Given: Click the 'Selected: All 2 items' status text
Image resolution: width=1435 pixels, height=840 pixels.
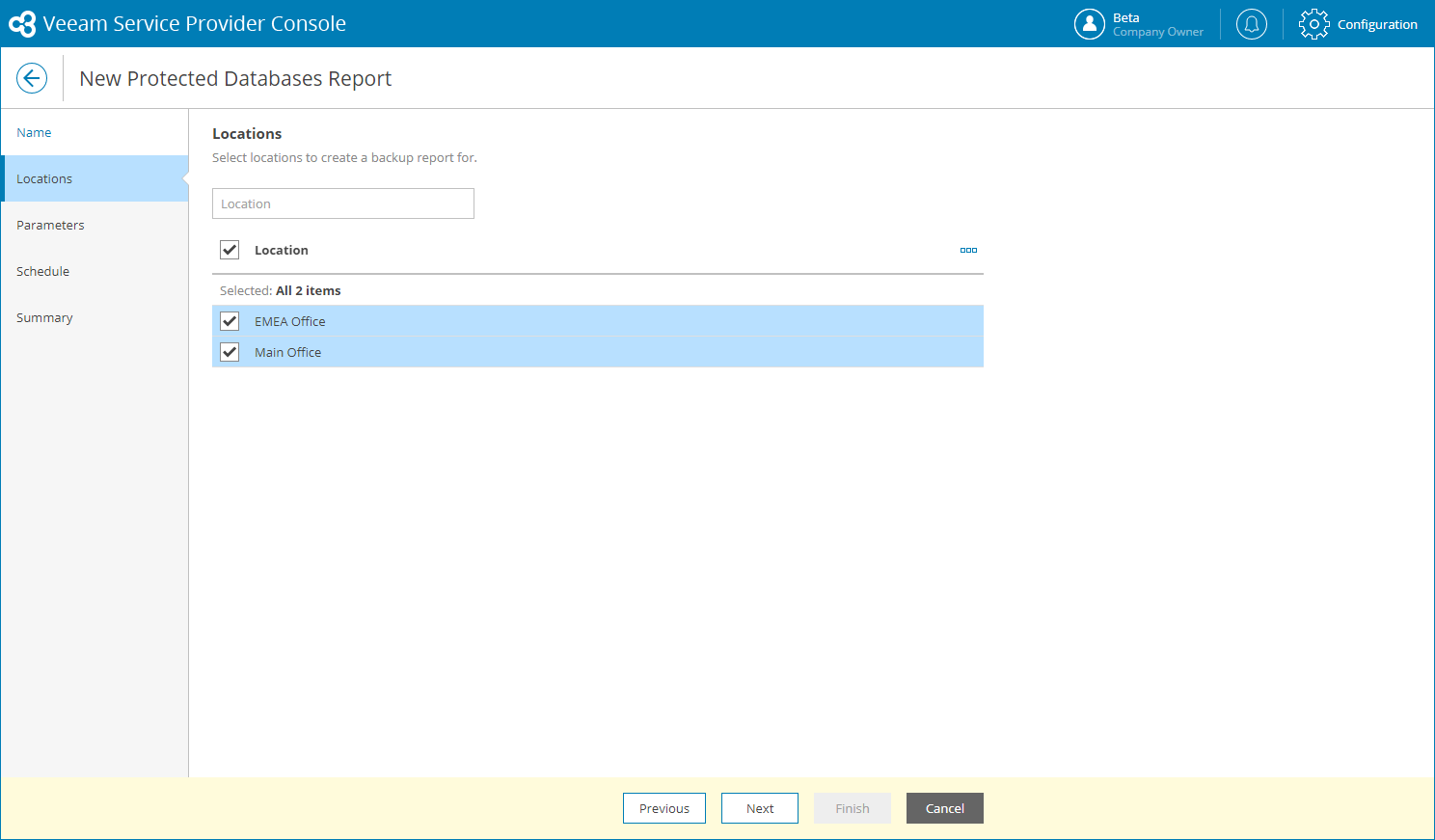Looking at the screenshot, I should (281, 290).
